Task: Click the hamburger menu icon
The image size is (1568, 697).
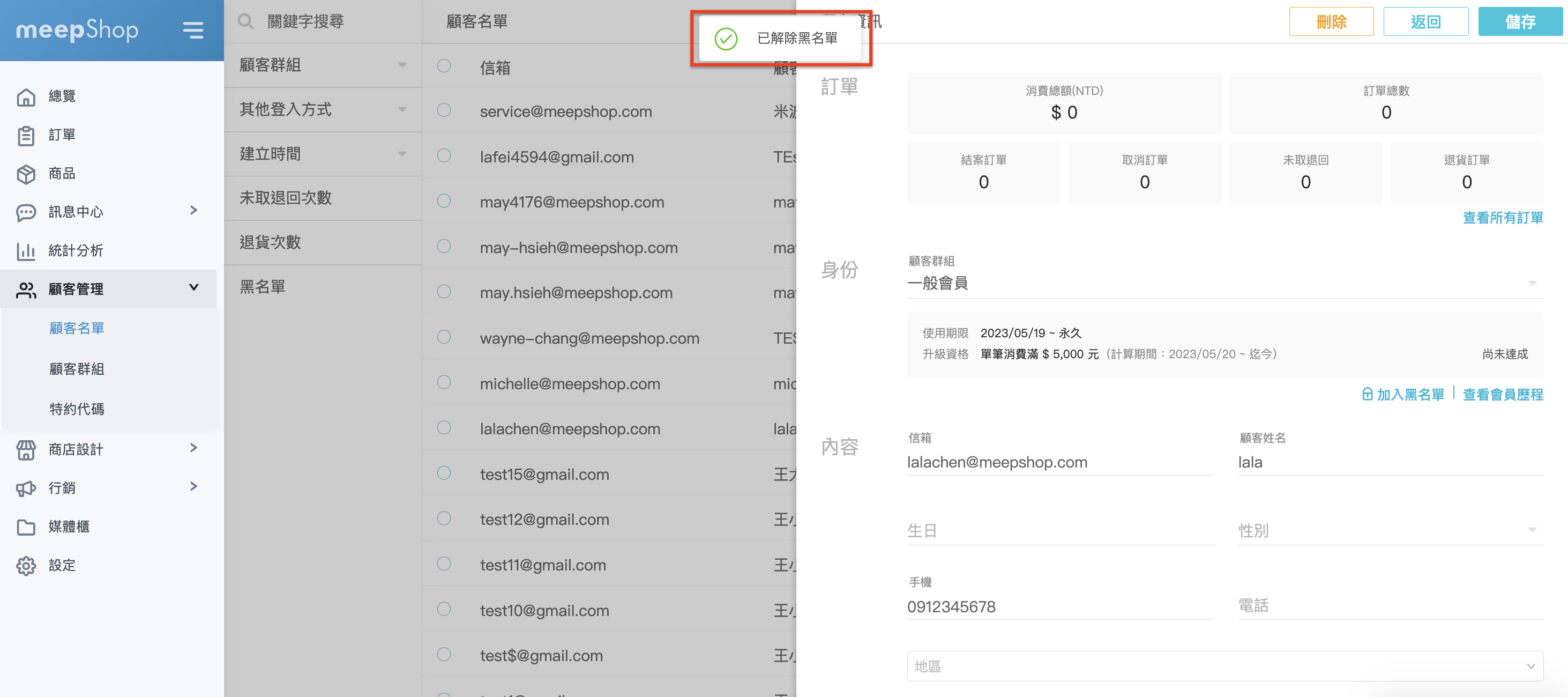Action: tap(193, 30)
